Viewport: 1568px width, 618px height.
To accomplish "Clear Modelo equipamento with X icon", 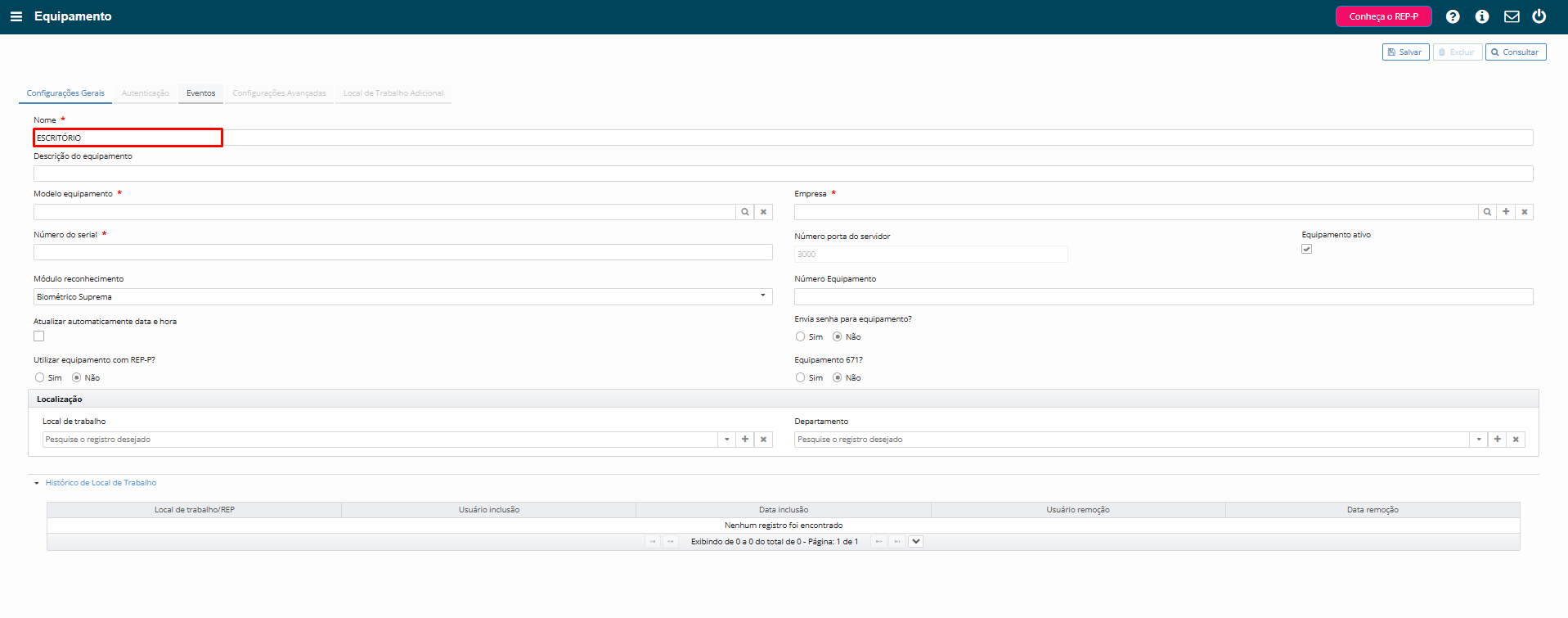I will 764,212.
